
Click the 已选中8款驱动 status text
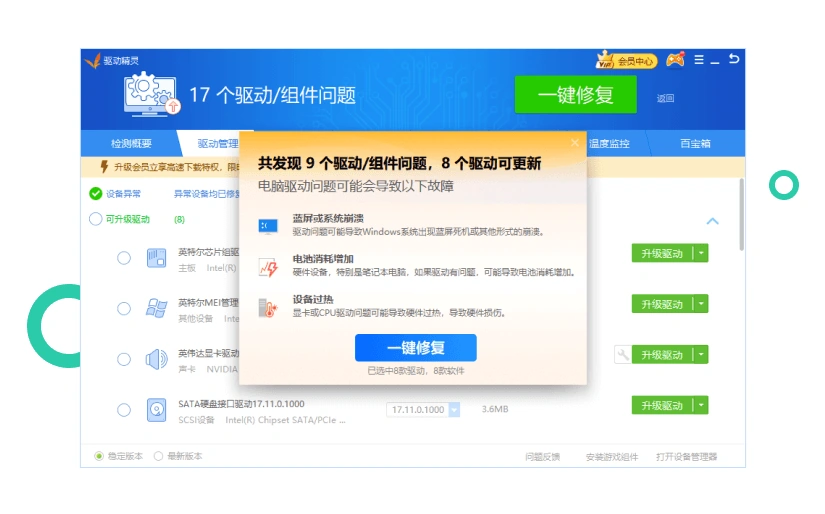[x=416, y=371]
